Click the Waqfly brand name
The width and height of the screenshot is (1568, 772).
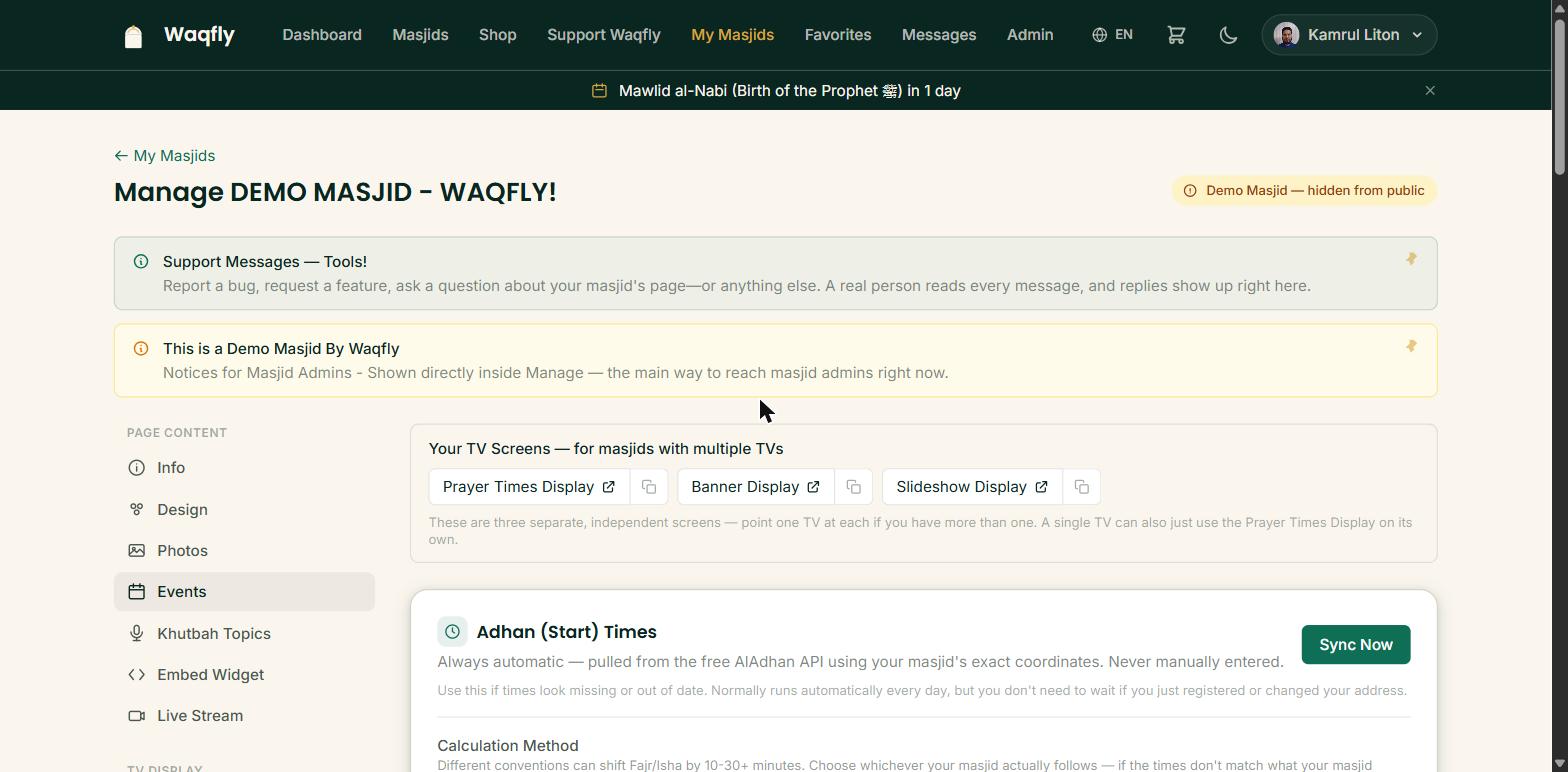(x=199, y=35)
